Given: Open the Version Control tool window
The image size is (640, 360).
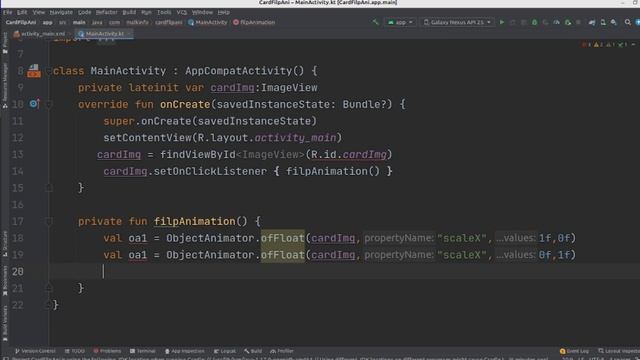Looking at the screenshot, I should click(35, 351).
